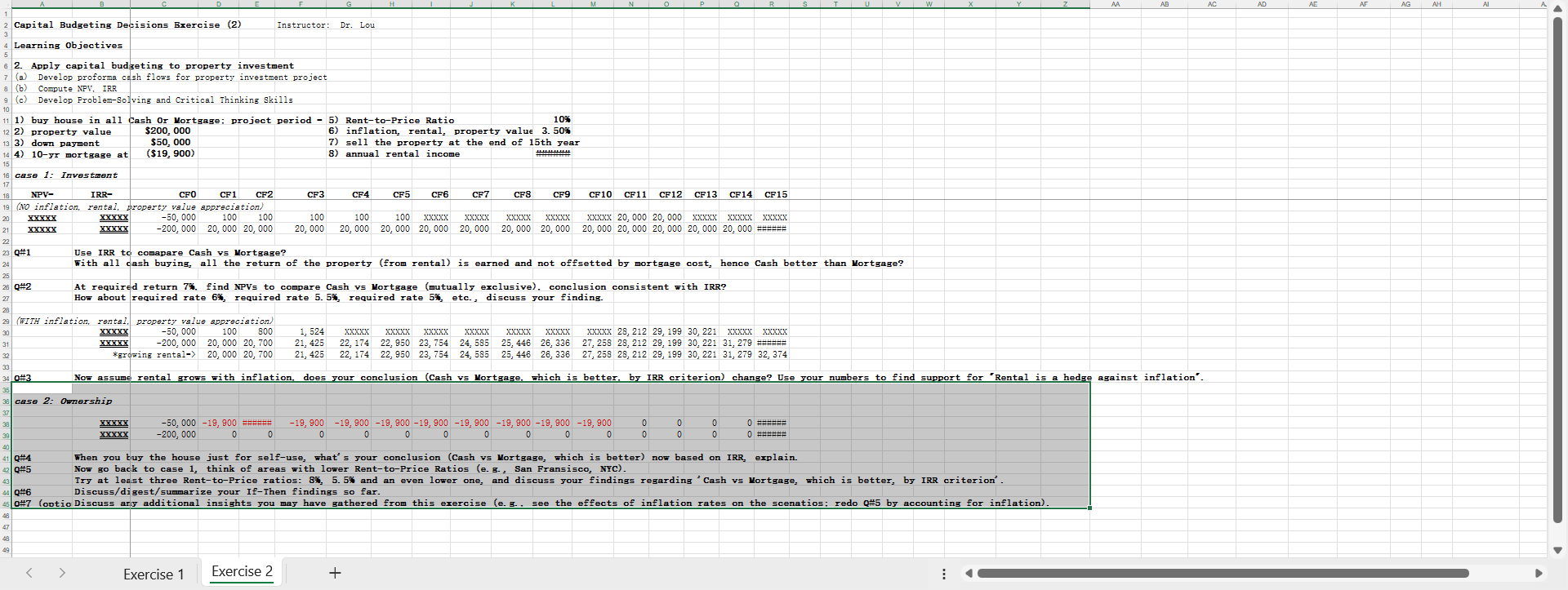Select the 'Q#6' question label
This screenshot has width=1568, height=590.
pyautogui.click(x=22, y=491)
